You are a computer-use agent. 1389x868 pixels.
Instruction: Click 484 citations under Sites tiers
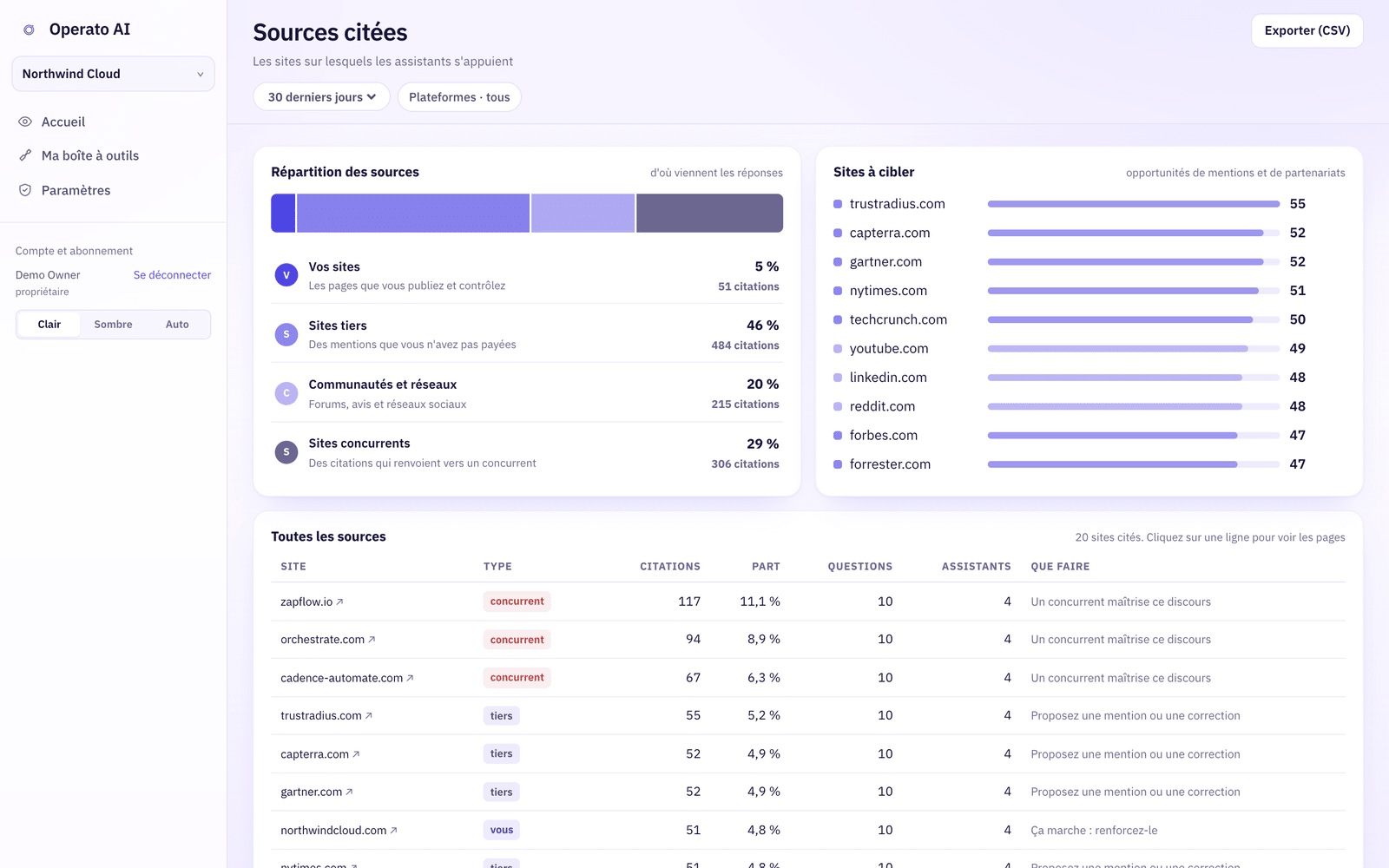coord(745,345)
